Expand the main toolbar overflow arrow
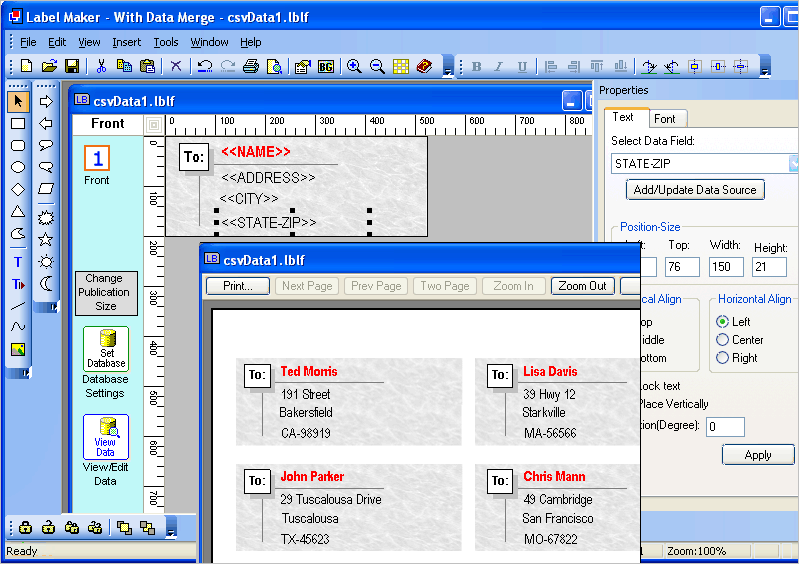Viewport: 799px width, 564px height. [448, 70]
